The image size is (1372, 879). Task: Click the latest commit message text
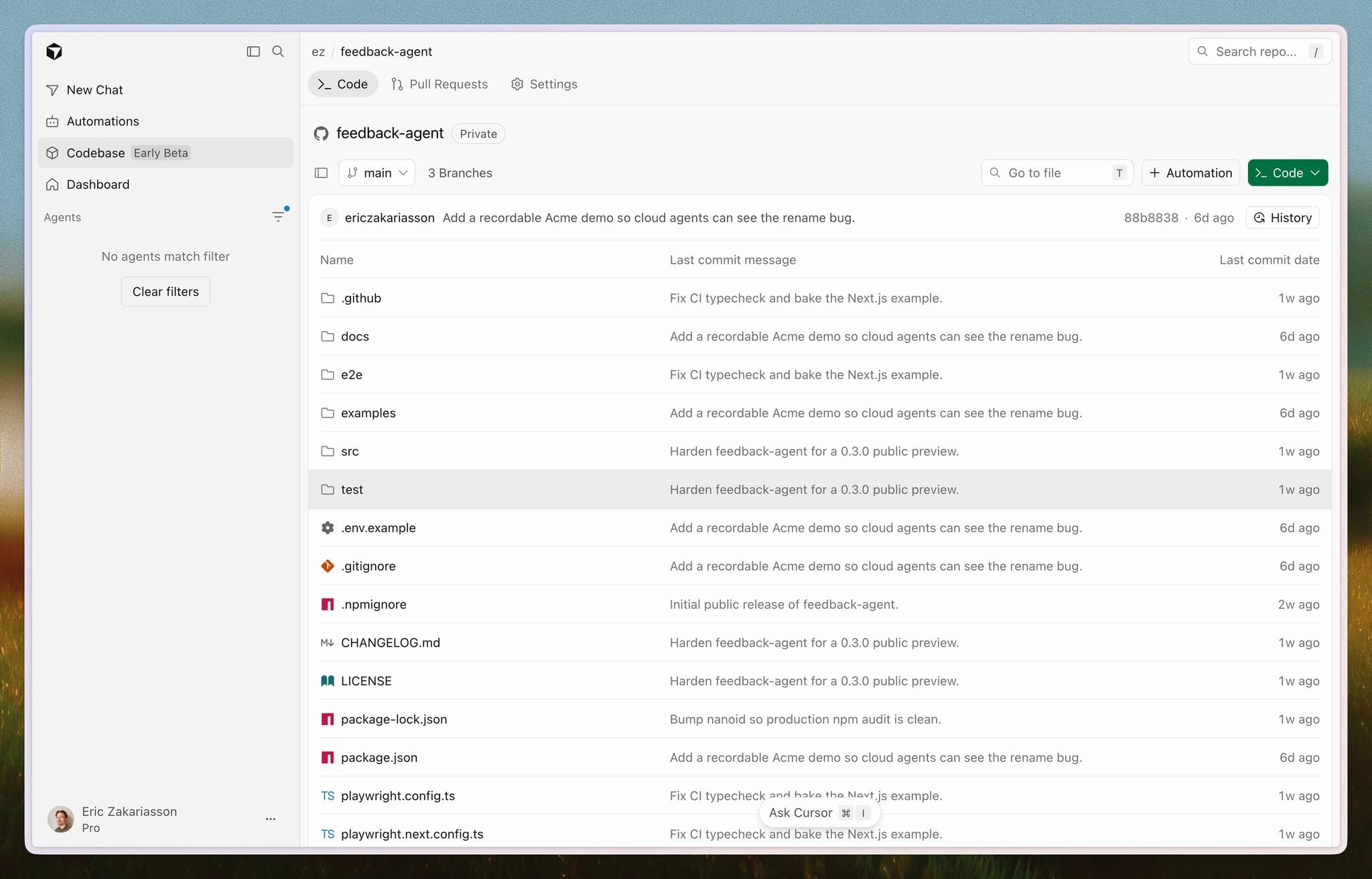click(648, 218)
